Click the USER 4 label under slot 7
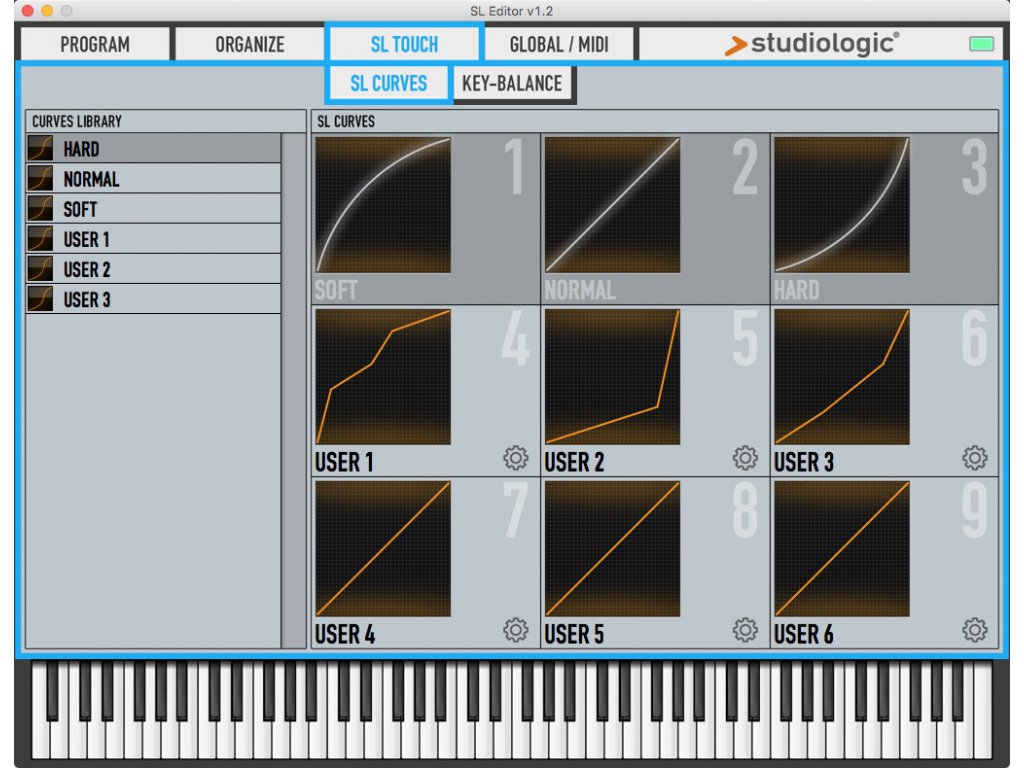 click(345, 634)
